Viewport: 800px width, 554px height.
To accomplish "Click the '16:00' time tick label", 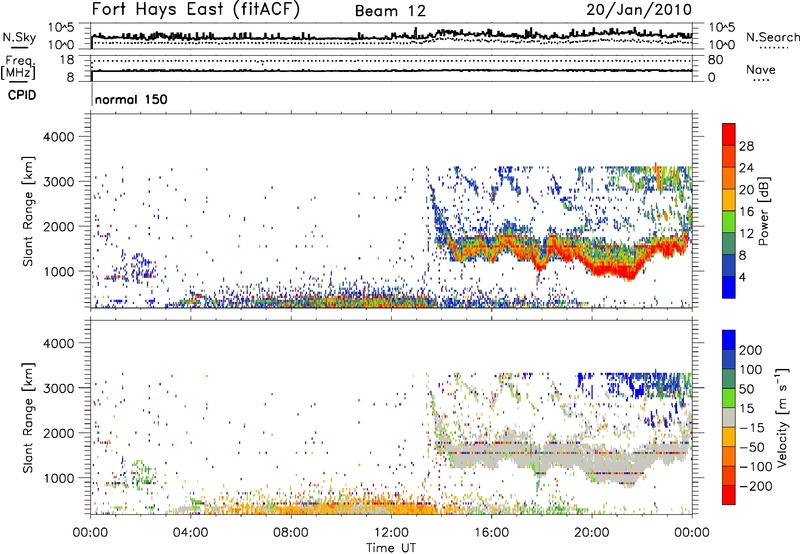I will 491,533.
